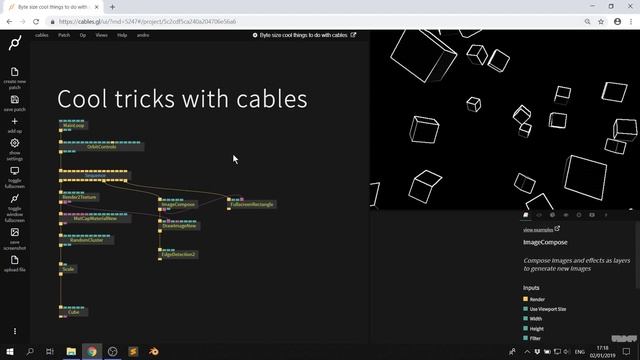Select the Render2Texture op node
Screen dimensions: 640x360
(79, 197)
